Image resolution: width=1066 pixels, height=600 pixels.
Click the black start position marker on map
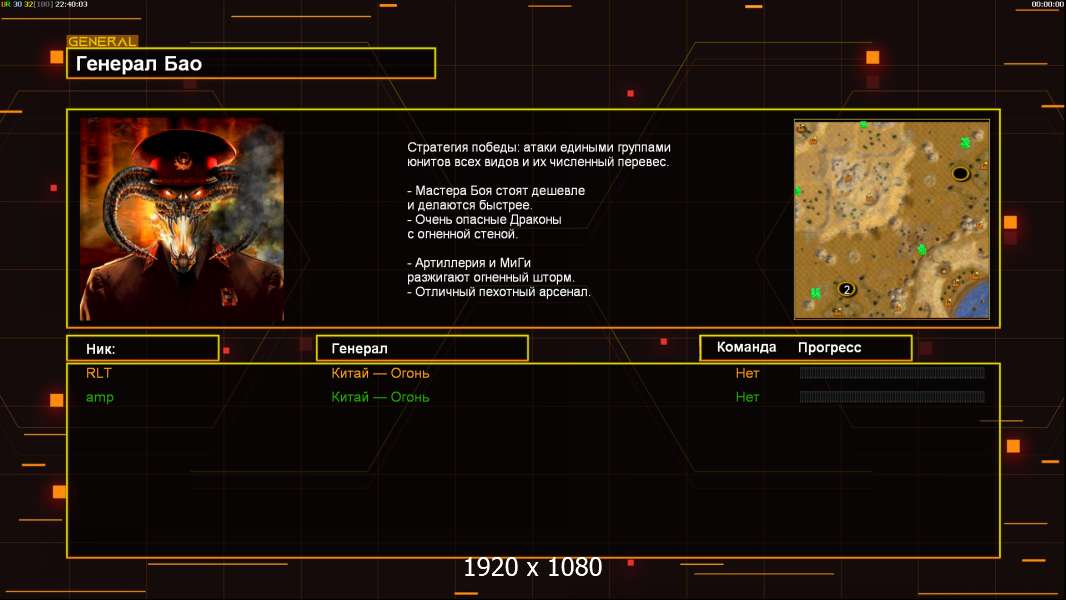pyautogui.click(x=960, y=173)
